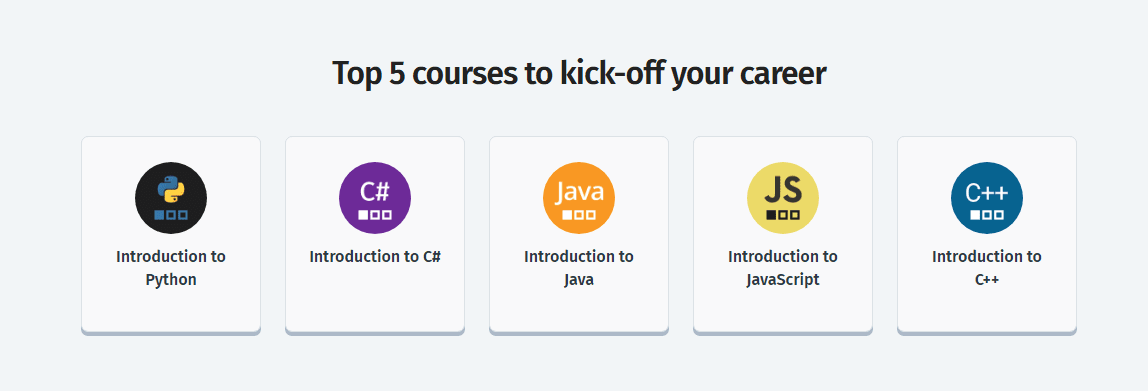Select the empty area of the JavaScript card
Screen dimensions: 1148x391
[783, 311]
